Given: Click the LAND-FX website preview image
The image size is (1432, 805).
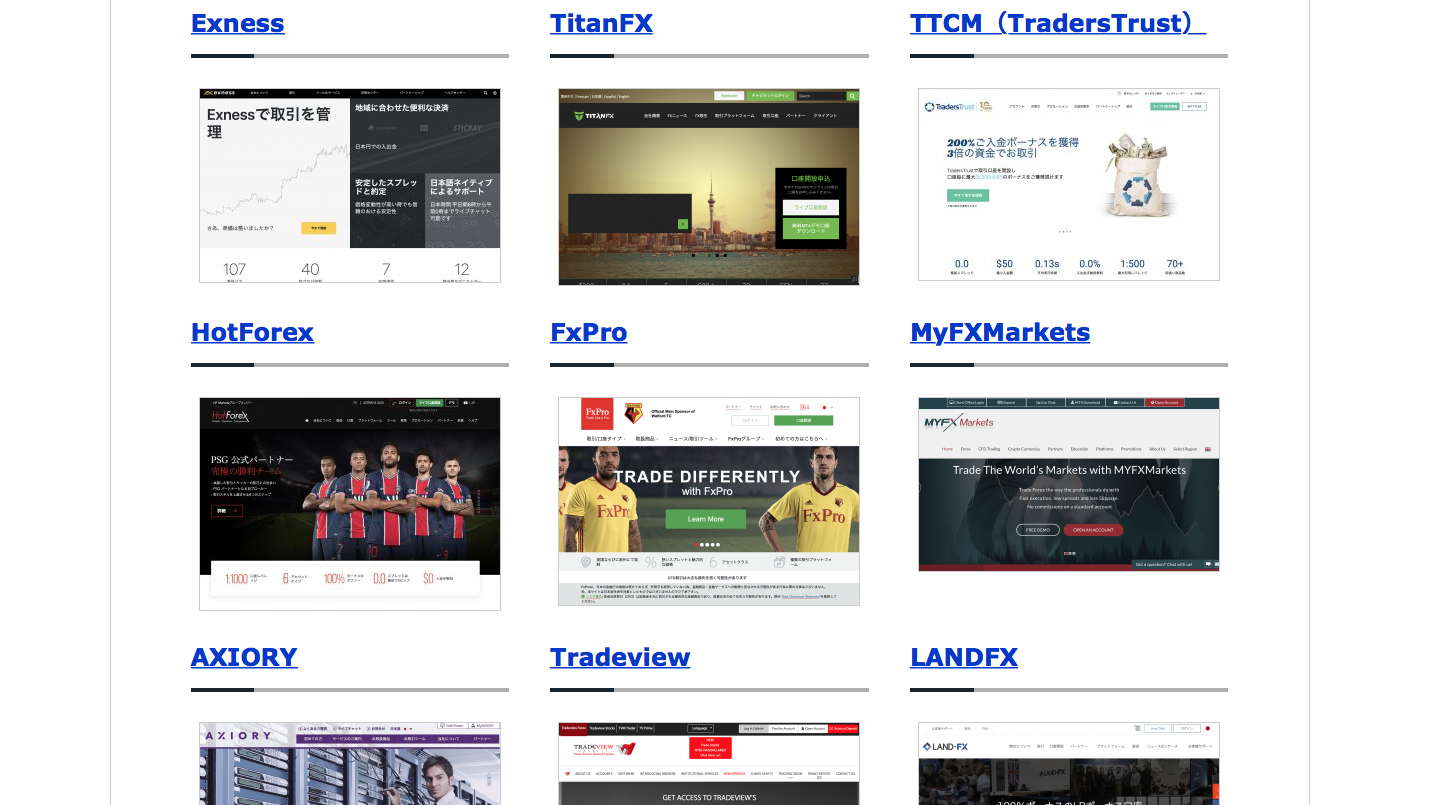Looking at the screenshot, I should click(1068, 763).
